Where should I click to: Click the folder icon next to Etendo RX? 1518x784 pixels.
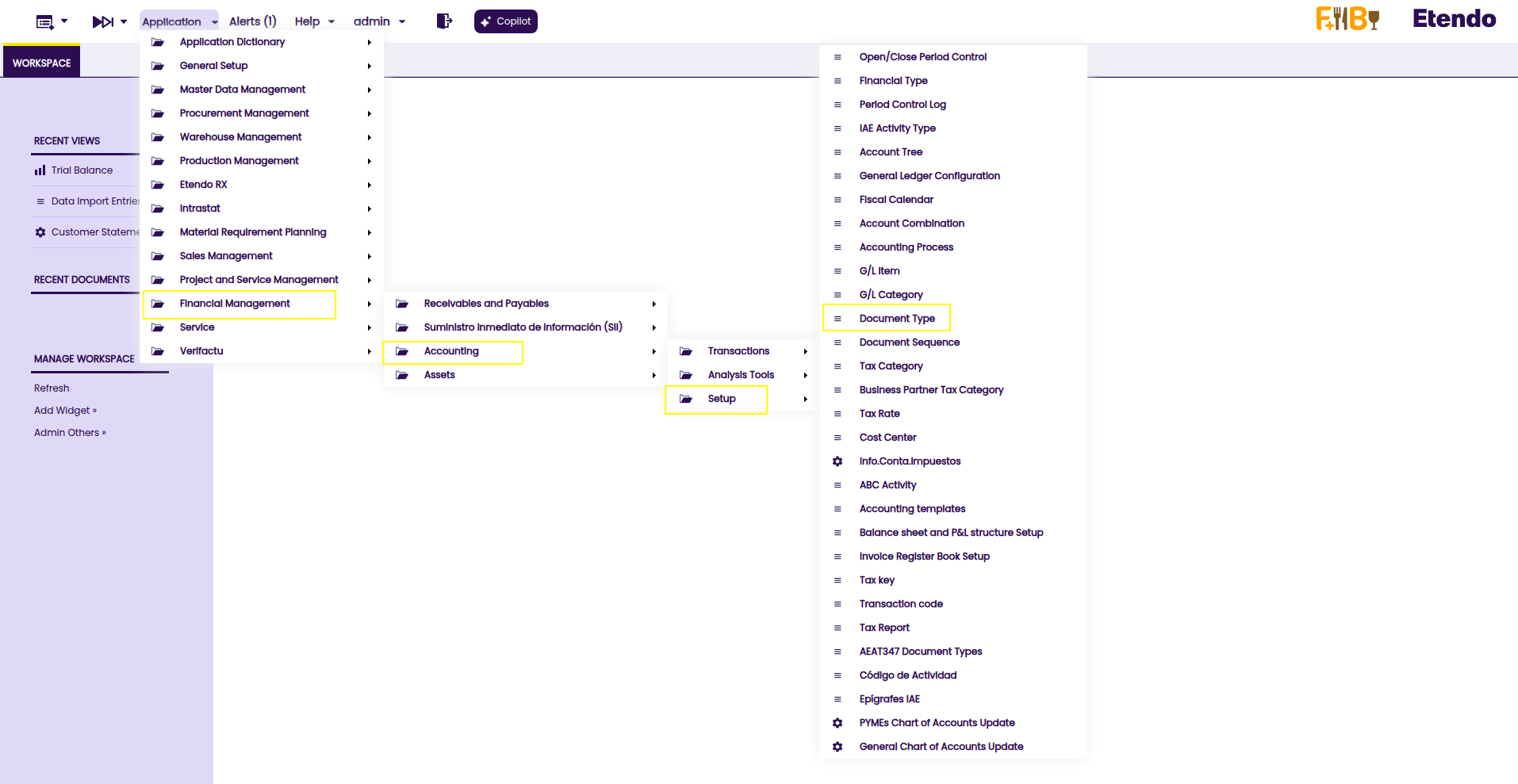pyautogui.click(x=158, y=185)
